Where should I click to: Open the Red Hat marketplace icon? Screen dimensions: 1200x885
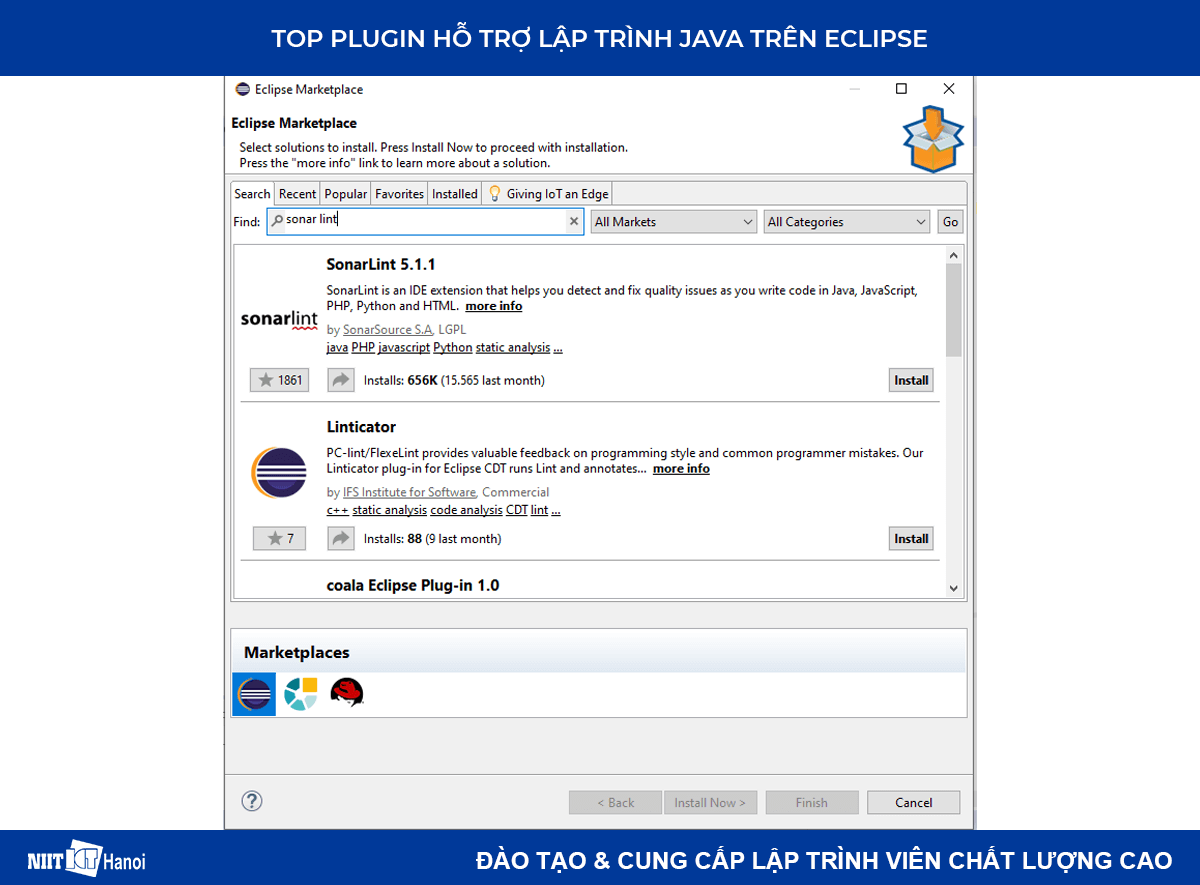point(347,694)
